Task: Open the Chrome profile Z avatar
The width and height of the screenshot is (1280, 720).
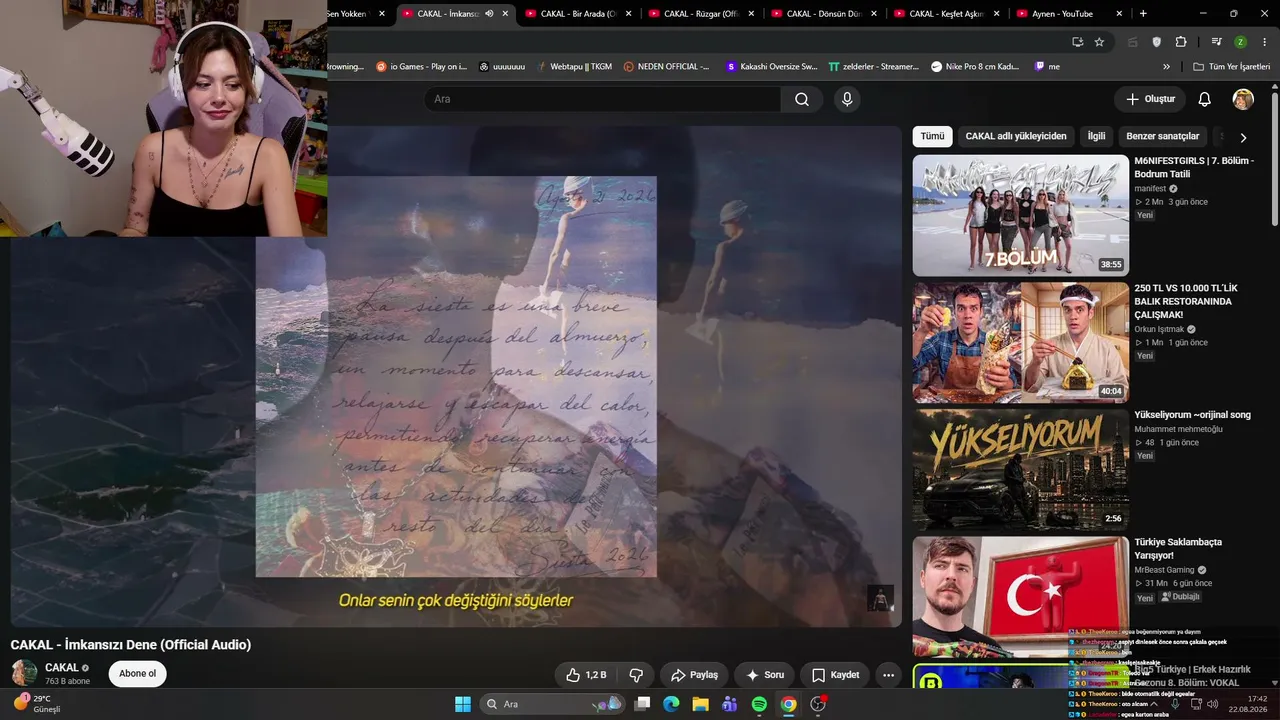Action: 1240,42
